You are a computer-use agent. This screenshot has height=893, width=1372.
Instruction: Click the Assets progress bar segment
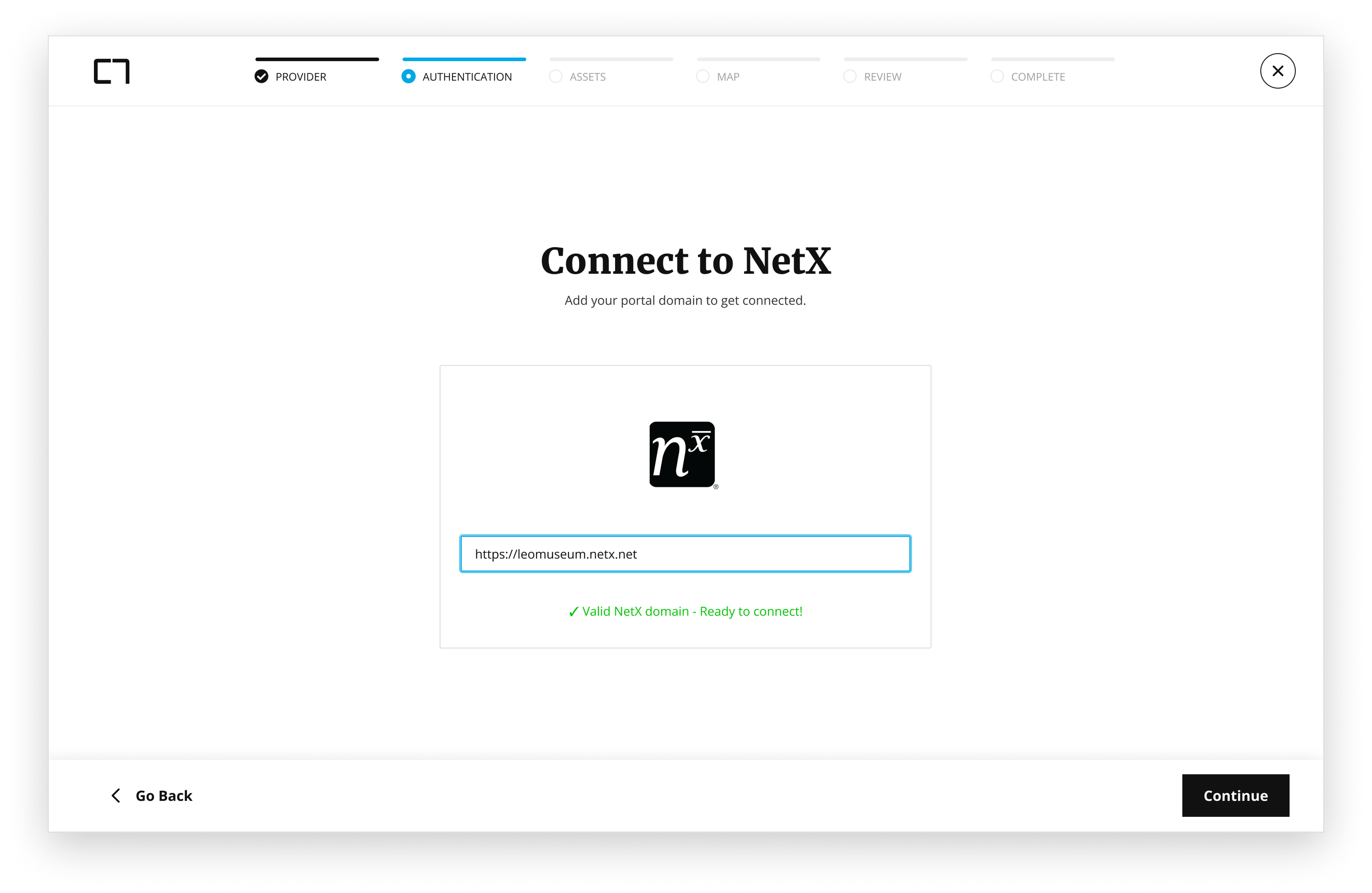click(611, 59)
